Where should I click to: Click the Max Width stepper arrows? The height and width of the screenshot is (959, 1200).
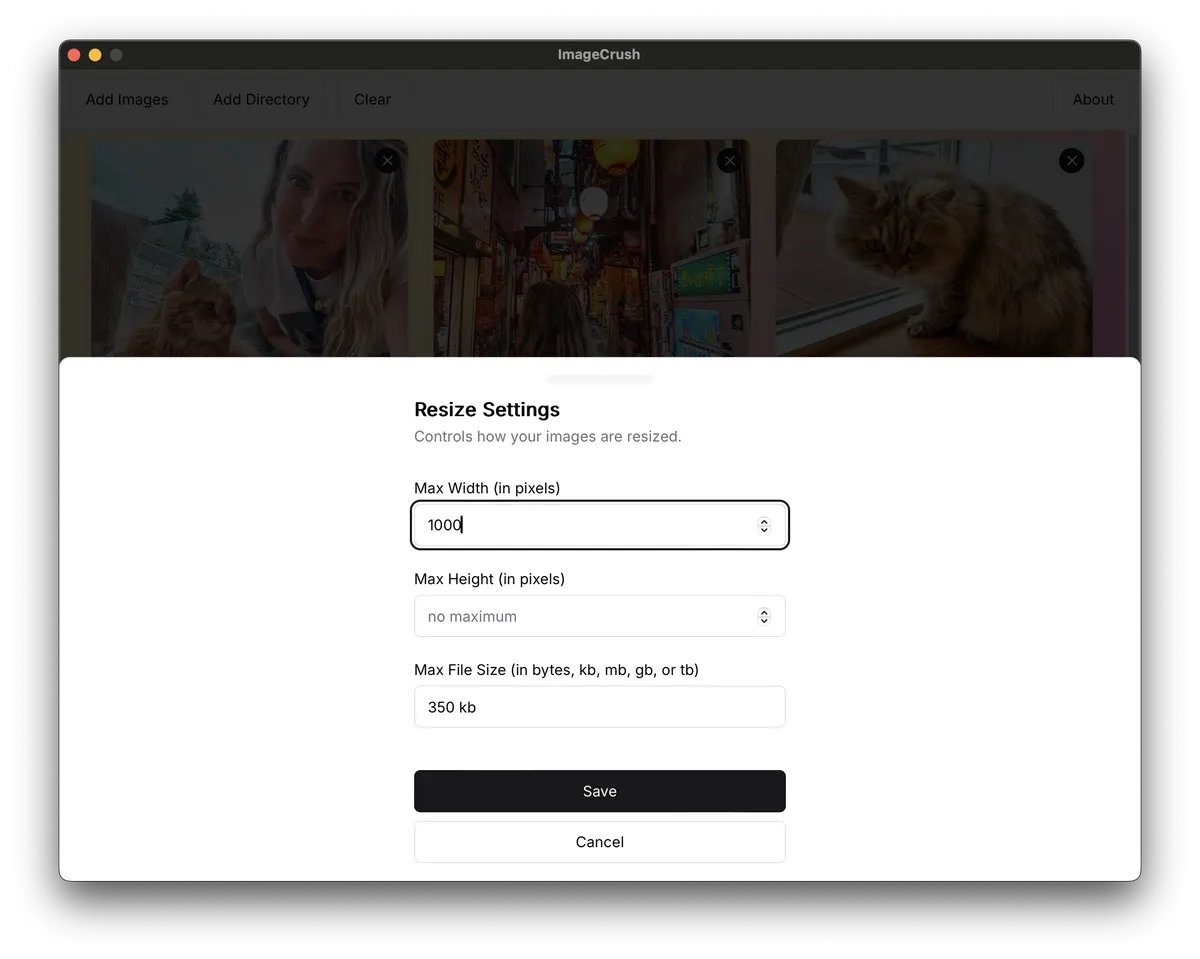764,525
